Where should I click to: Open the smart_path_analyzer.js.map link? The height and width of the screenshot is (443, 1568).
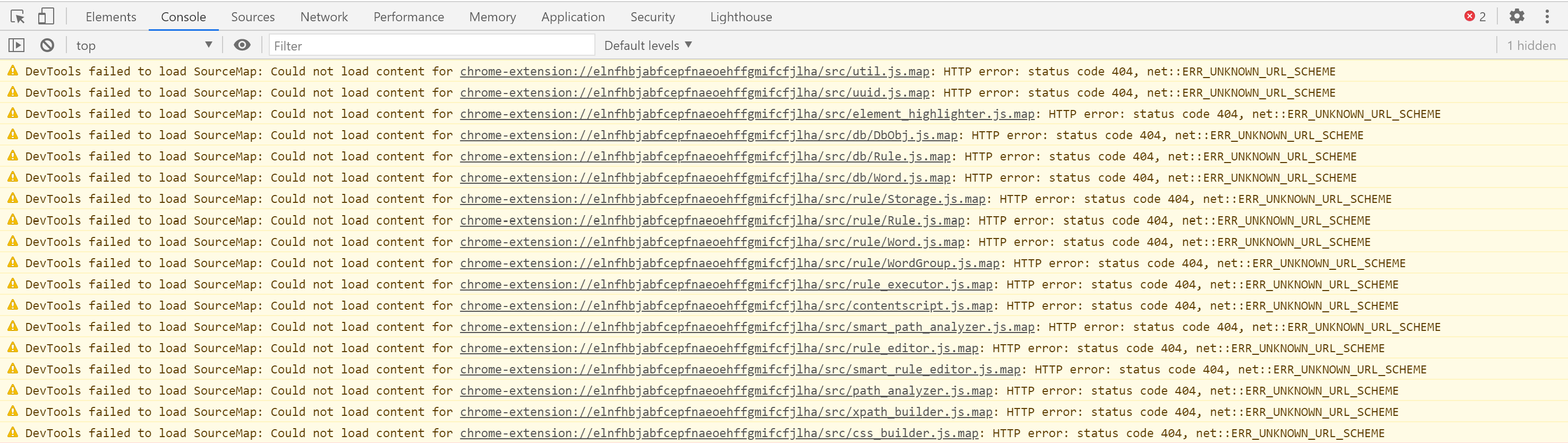[747, 327]
